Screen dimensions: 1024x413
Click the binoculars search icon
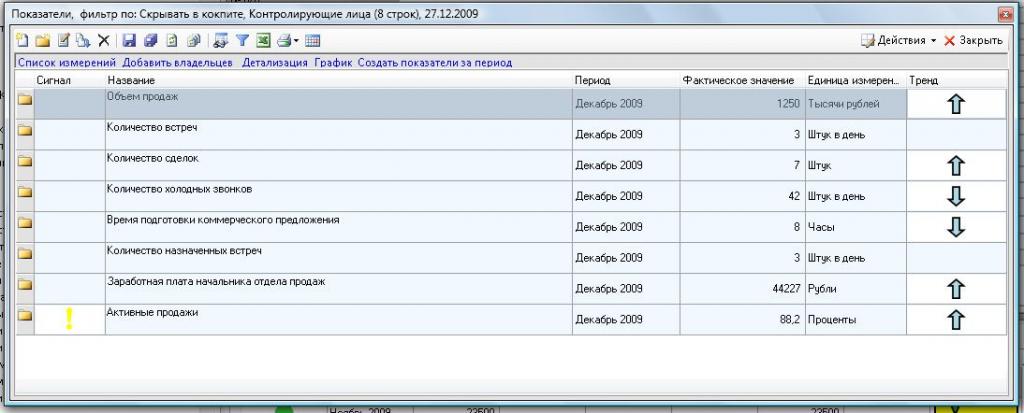(x=220, y=41)
